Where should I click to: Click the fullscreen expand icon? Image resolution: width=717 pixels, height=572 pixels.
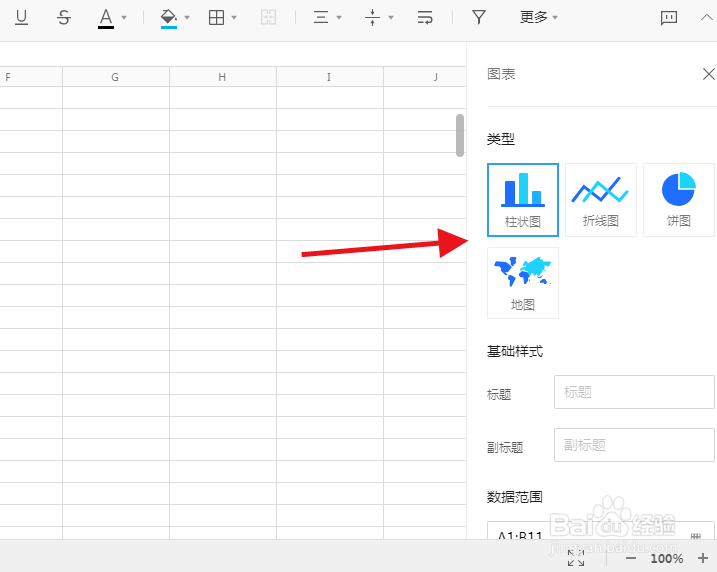[x=576, y=558]
